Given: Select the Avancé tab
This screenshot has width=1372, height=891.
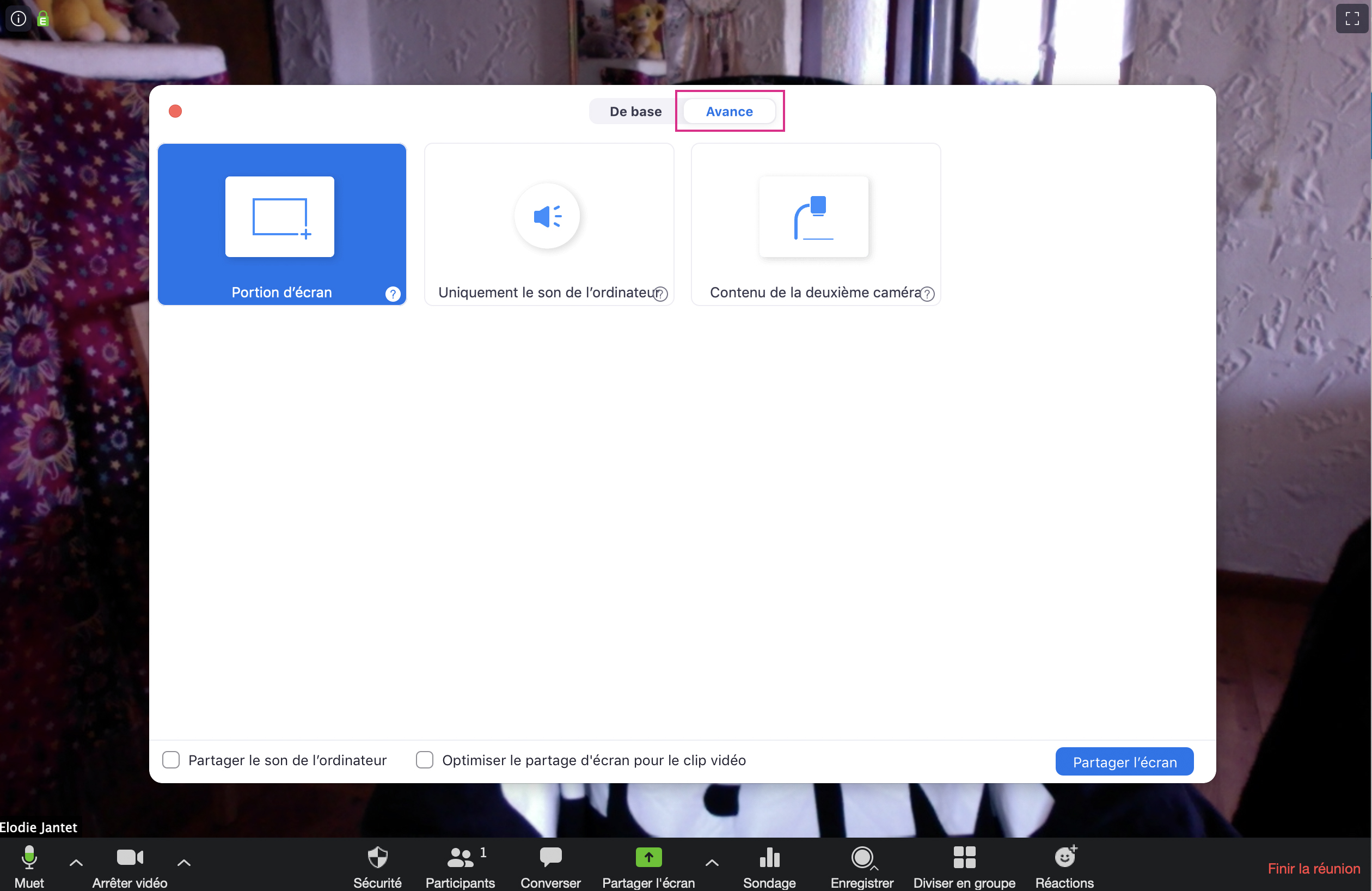Looking at the screenshot, I should (x=729, y=111).
